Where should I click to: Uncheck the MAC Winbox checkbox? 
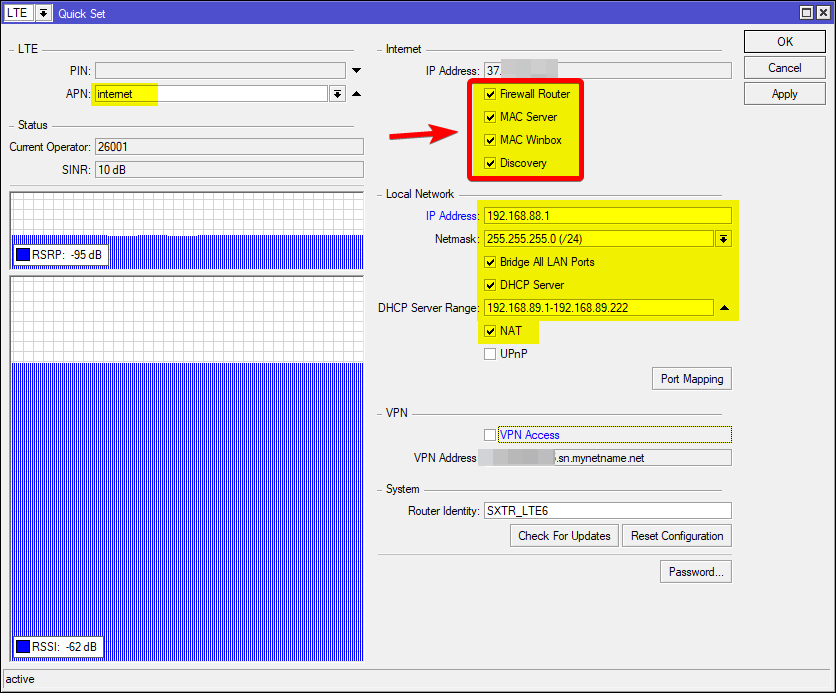click(490, 140)
